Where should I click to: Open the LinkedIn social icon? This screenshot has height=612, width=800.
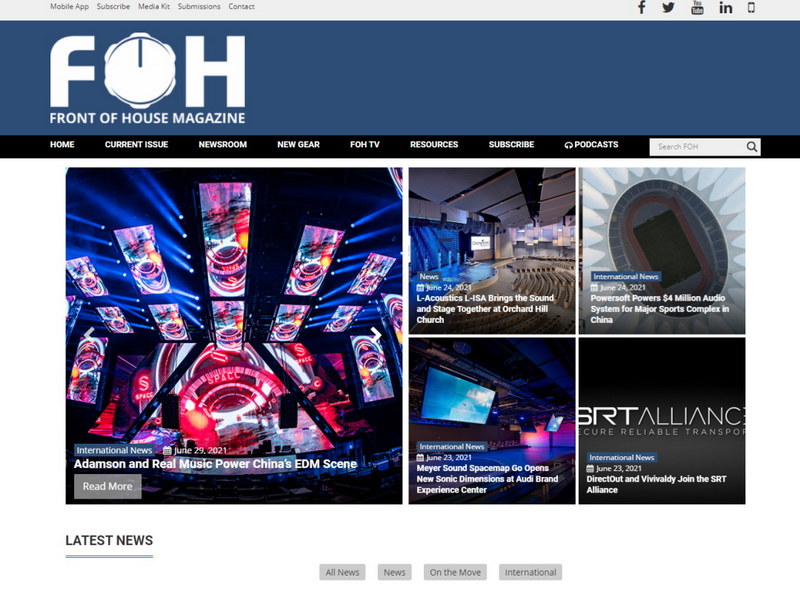click(726, 8)
